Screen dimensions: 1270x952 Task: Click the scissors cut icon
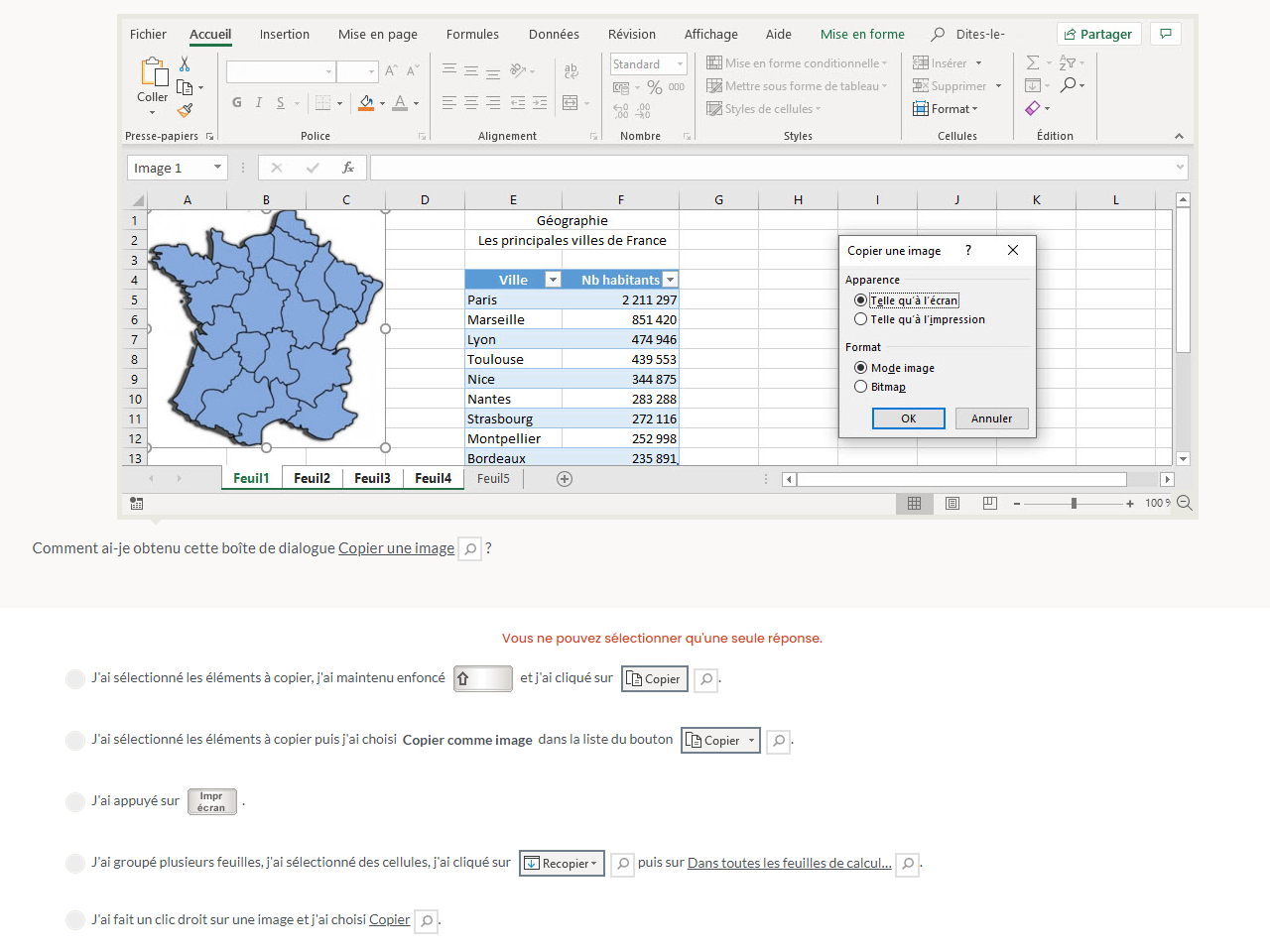tap(185, 63)
